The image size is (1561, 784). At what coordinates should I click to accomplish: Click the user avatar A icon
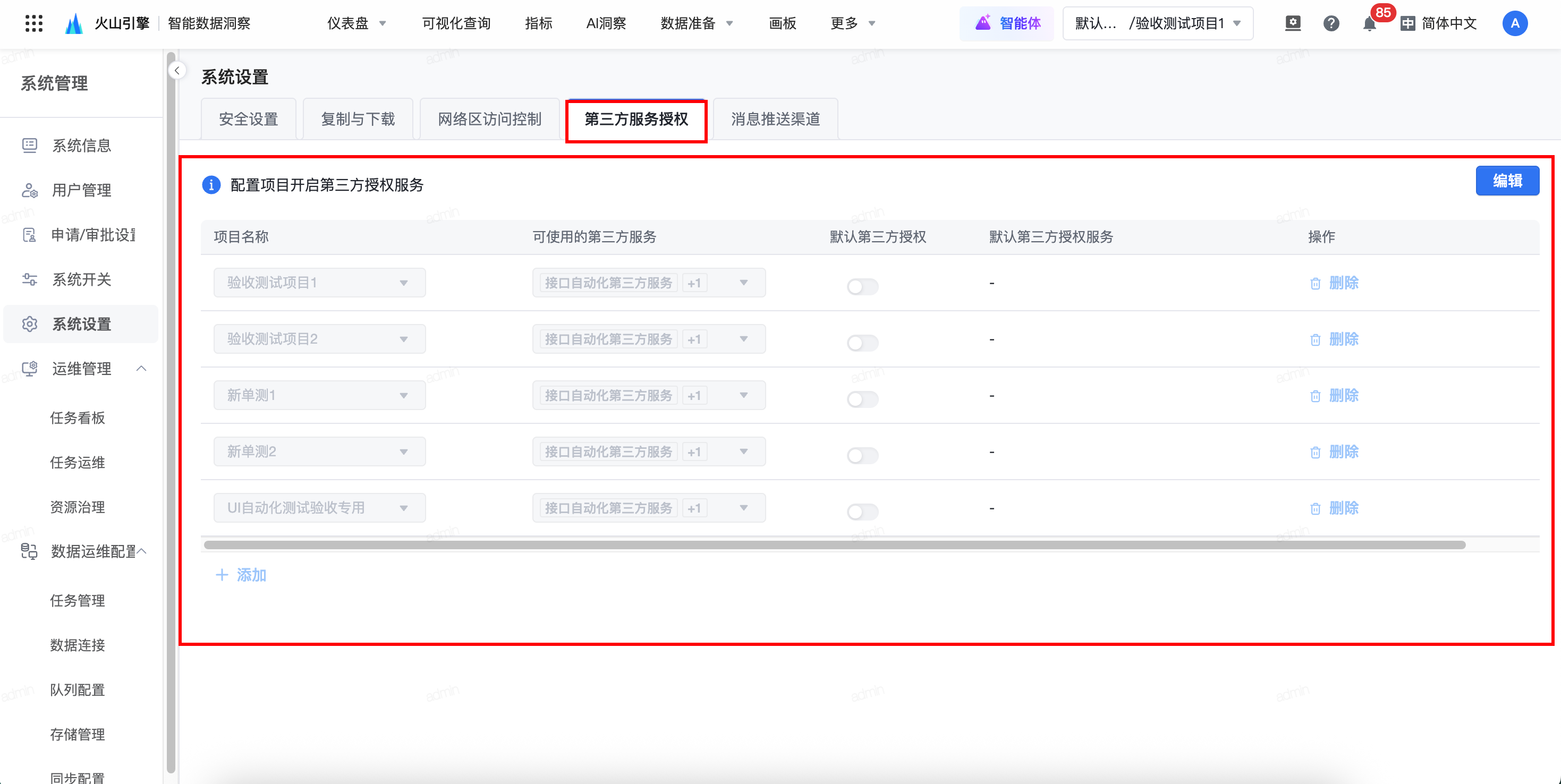tap(1514, 23)
